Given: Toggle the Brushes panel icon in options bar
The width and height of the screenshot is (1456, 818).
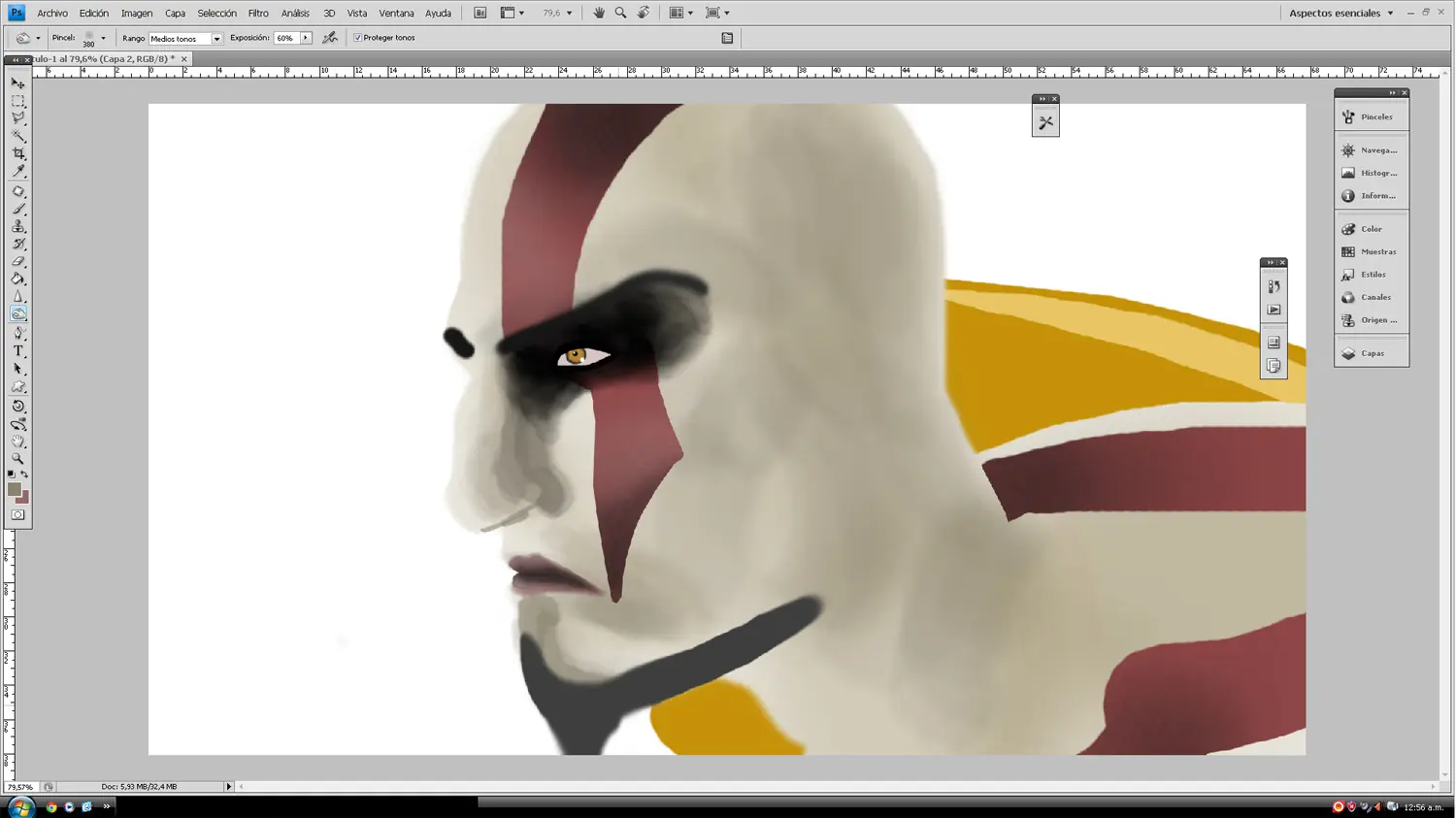Looking at the screenshot, I should pos(727,38).
